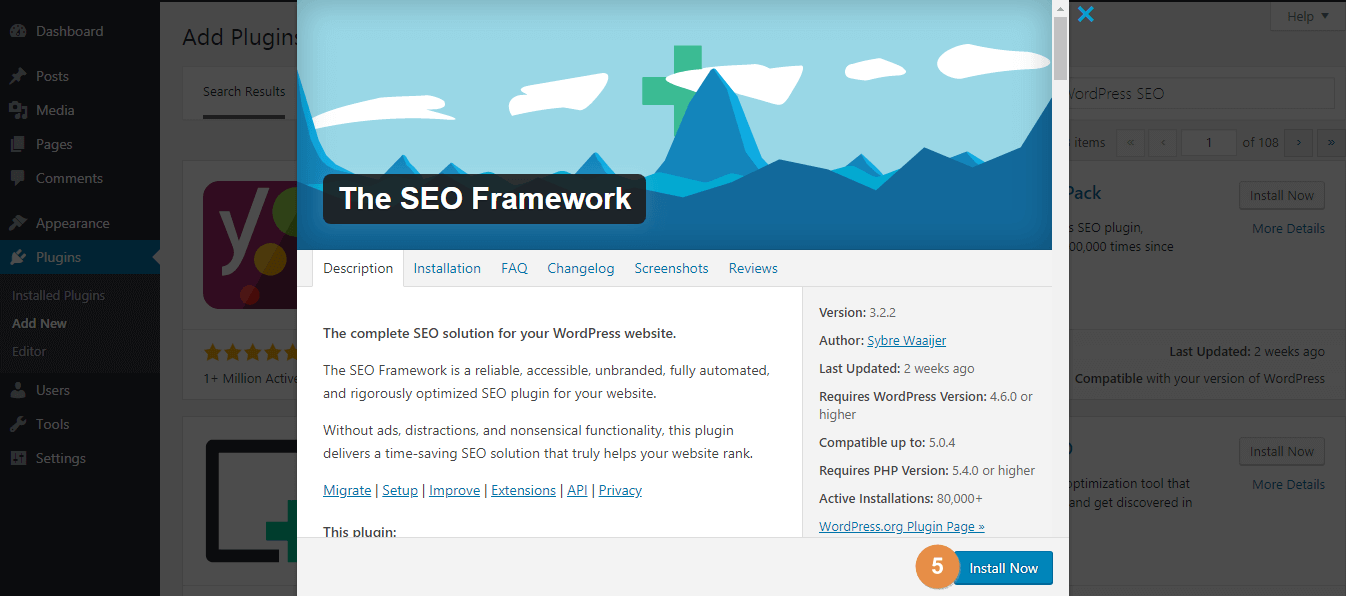Jump to last page of results
The width and height of the screenshot is (1346, 596).
1331,142
